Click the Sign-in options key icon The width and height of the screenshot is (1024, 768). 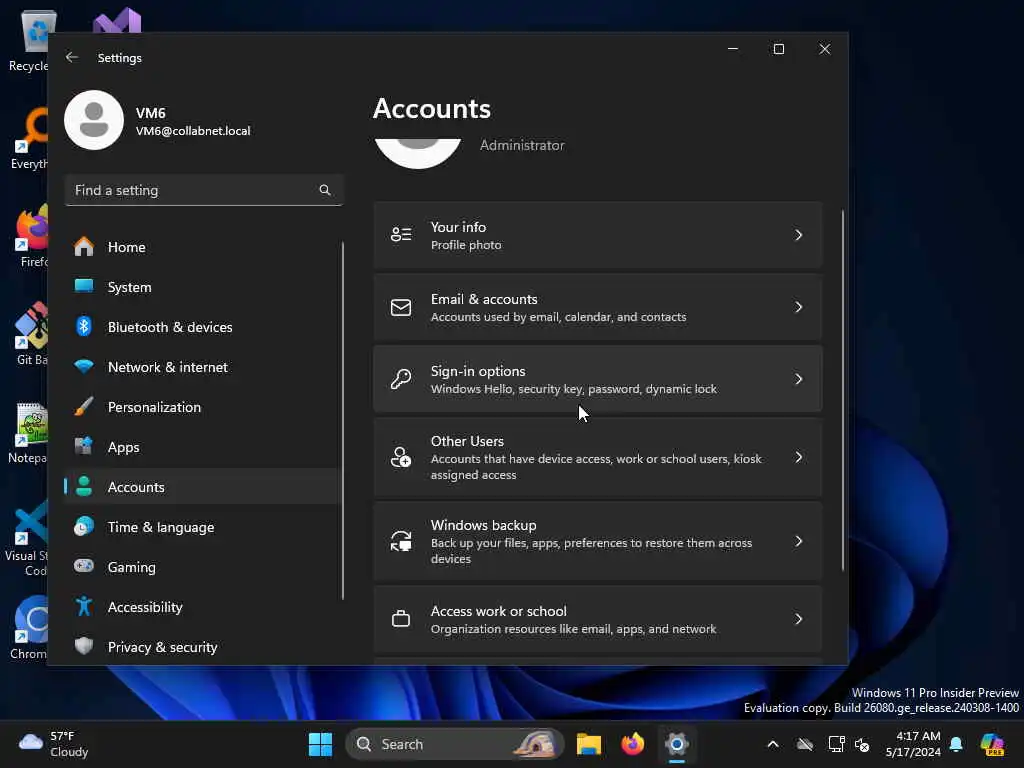pyautogui.click(x=401, y=379)
